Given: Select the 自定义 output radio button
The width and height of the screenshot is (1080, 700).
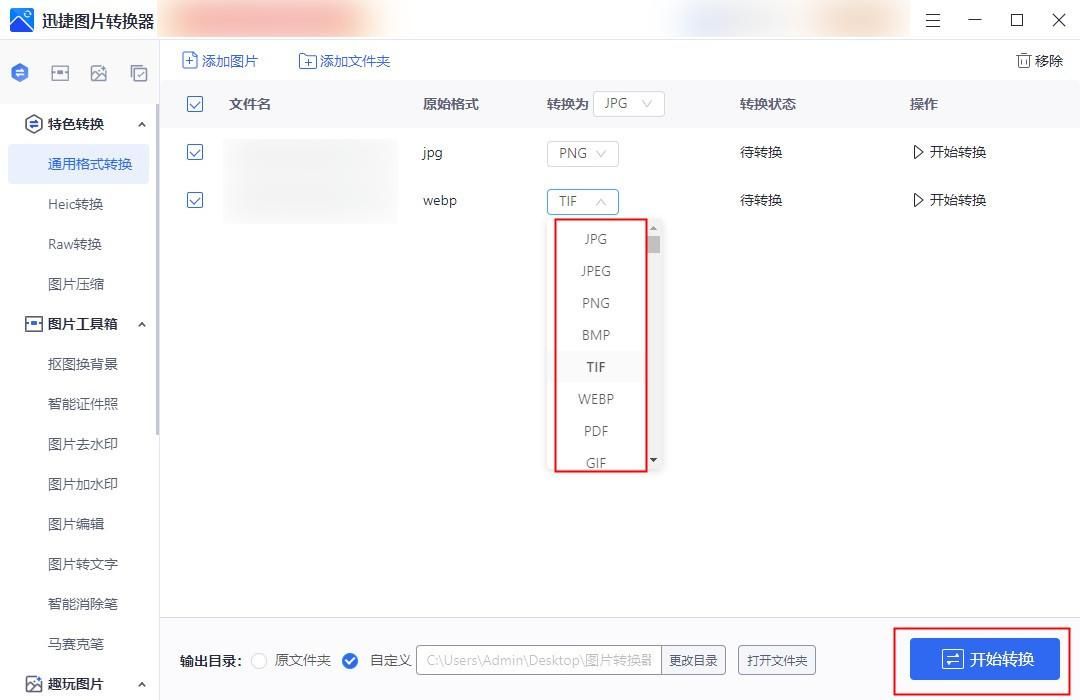Looking at the screenshot, I should tap(350, 661).
